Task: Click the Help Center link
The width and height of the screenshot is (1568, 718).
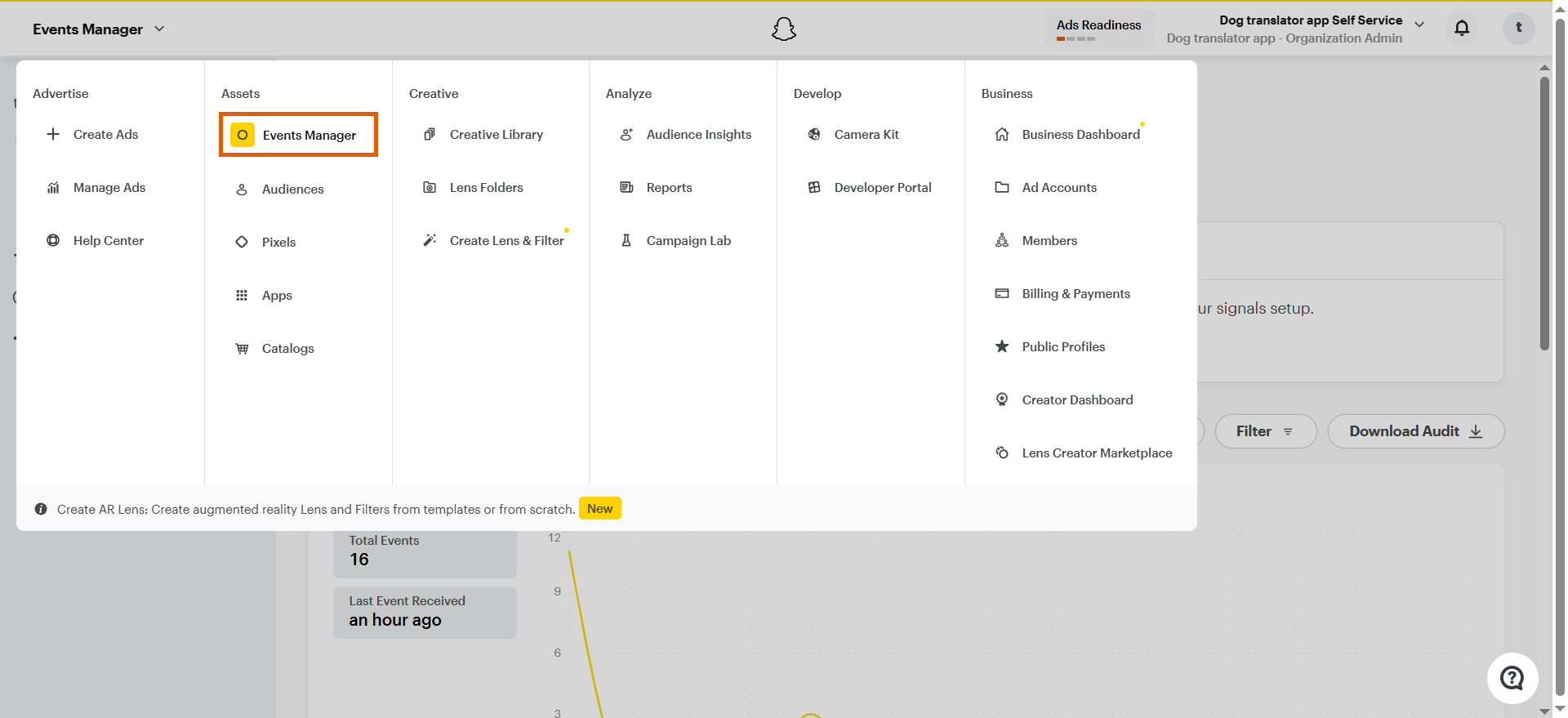Action: 109,240
